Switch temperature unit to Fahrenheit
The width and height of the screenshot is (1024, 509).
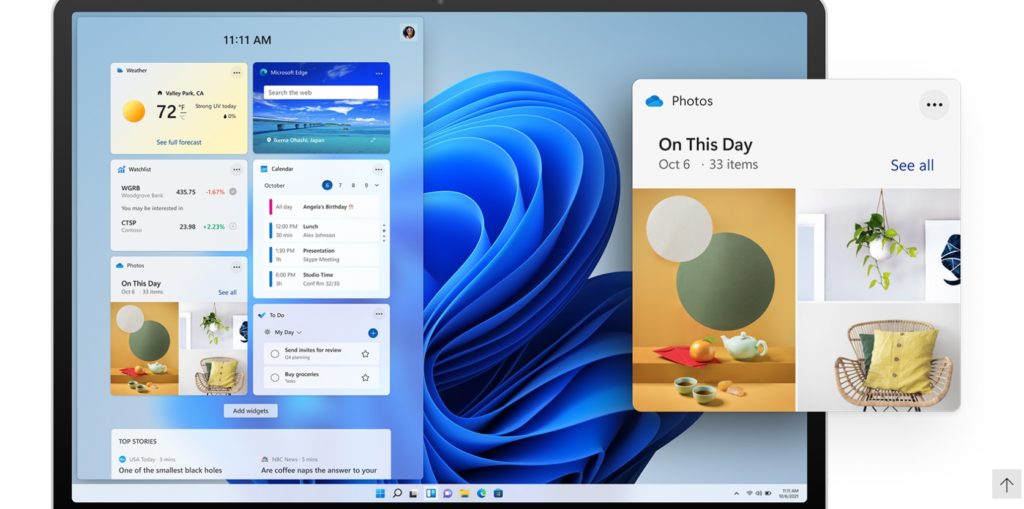(182, 107)
